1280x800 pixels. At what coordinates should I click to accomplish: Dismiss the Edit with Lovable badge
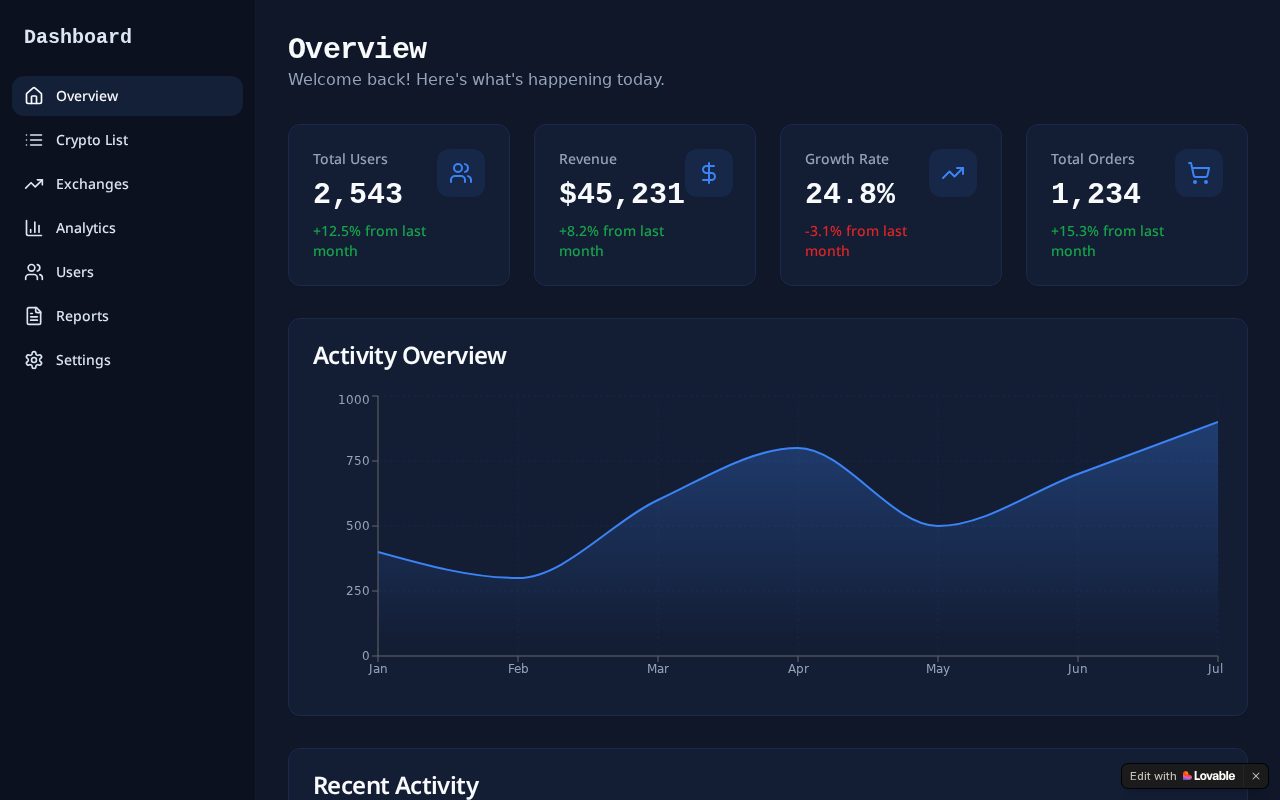pos(1256,776)
